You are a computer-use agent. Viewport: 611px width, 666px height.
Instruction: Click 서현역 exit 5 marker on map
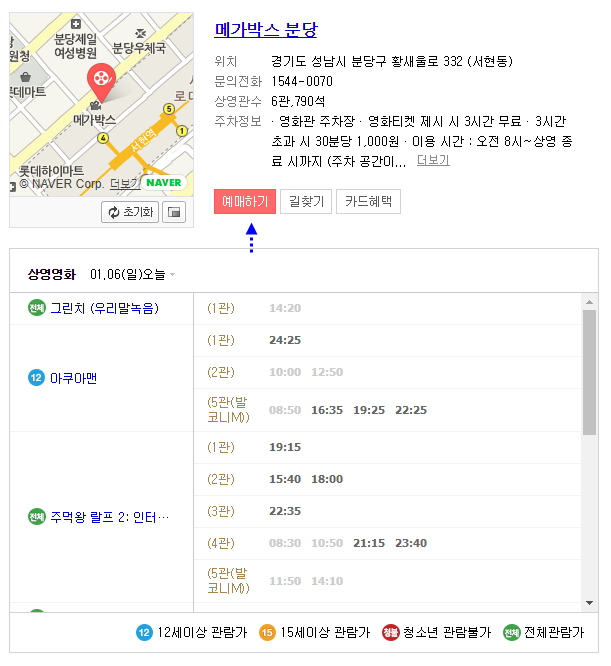(169, 109)
